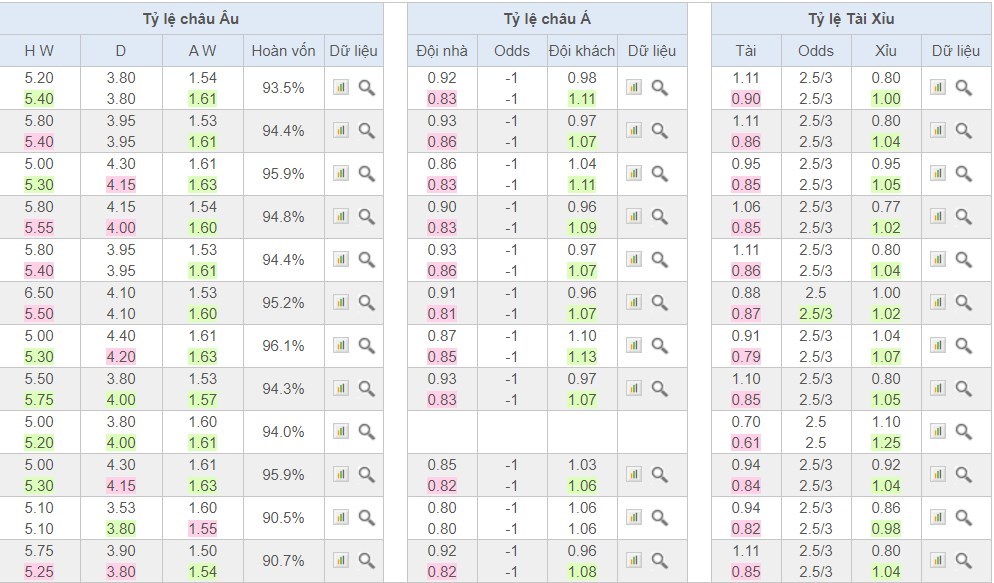
Task: Click chart icon in the 93.5% payout row
Action: tap(341, 88)
